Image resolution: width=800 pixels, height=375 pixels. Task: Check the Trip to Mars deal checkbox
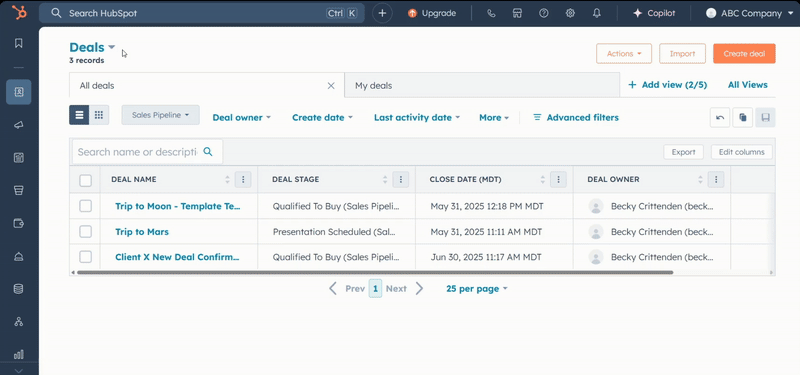click(x=86, y=232)
